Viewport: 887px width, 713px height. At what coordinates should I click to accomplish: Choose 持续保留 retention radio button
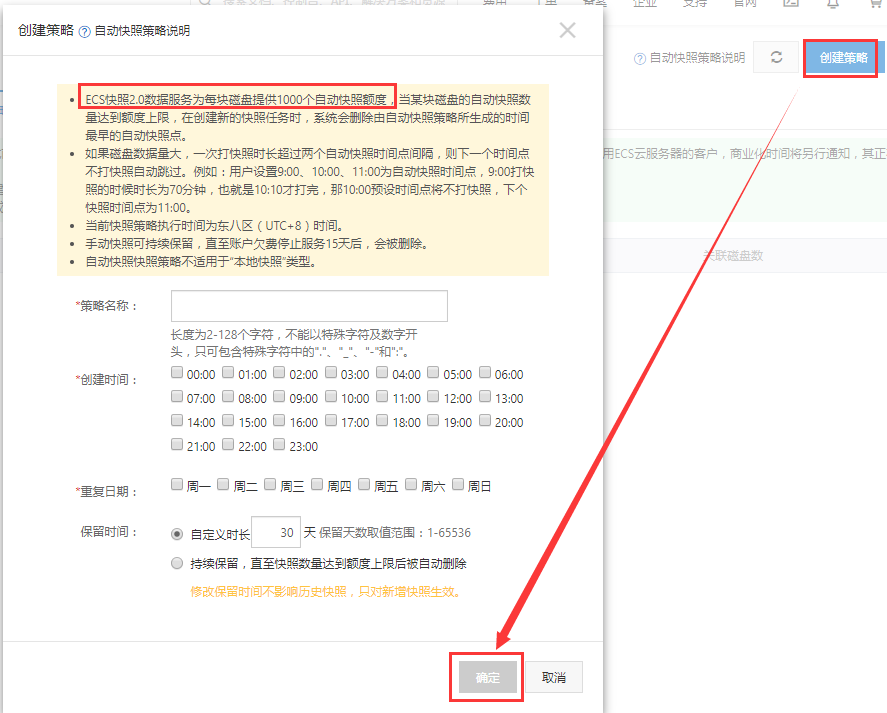point(177,563)
